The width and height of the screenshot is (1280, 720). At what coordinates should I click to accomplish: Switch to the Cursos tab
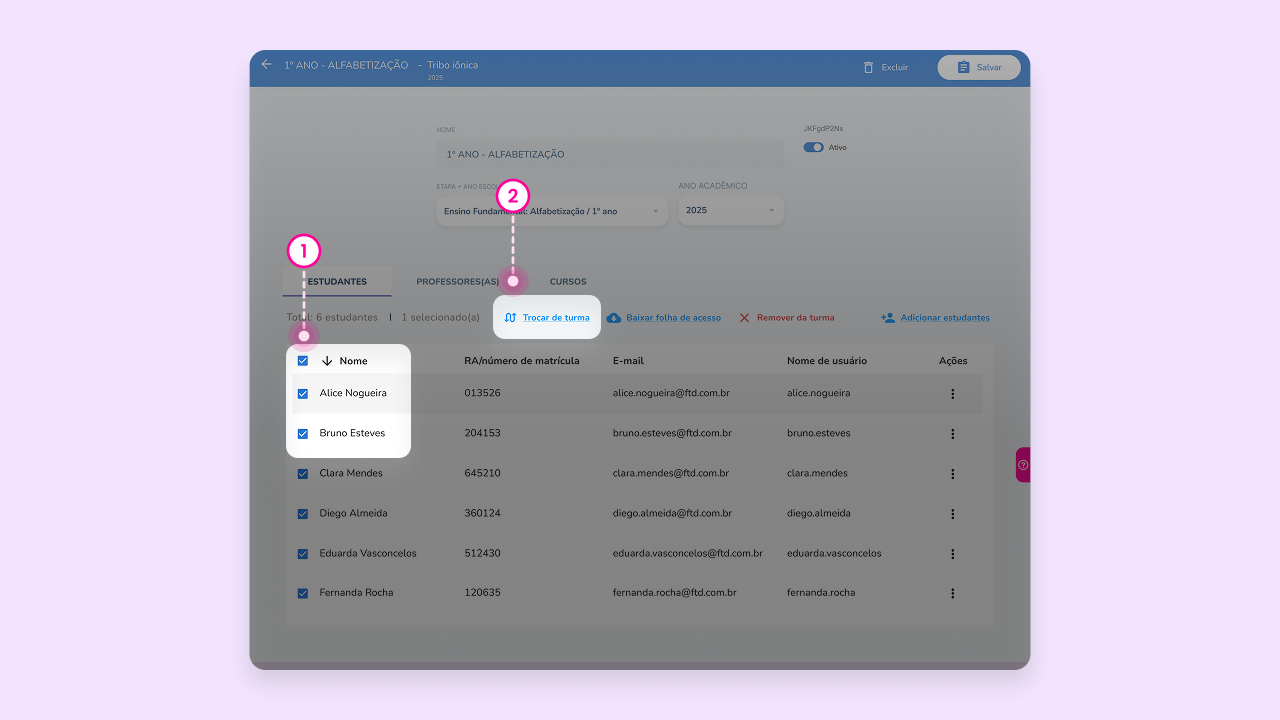568,282
